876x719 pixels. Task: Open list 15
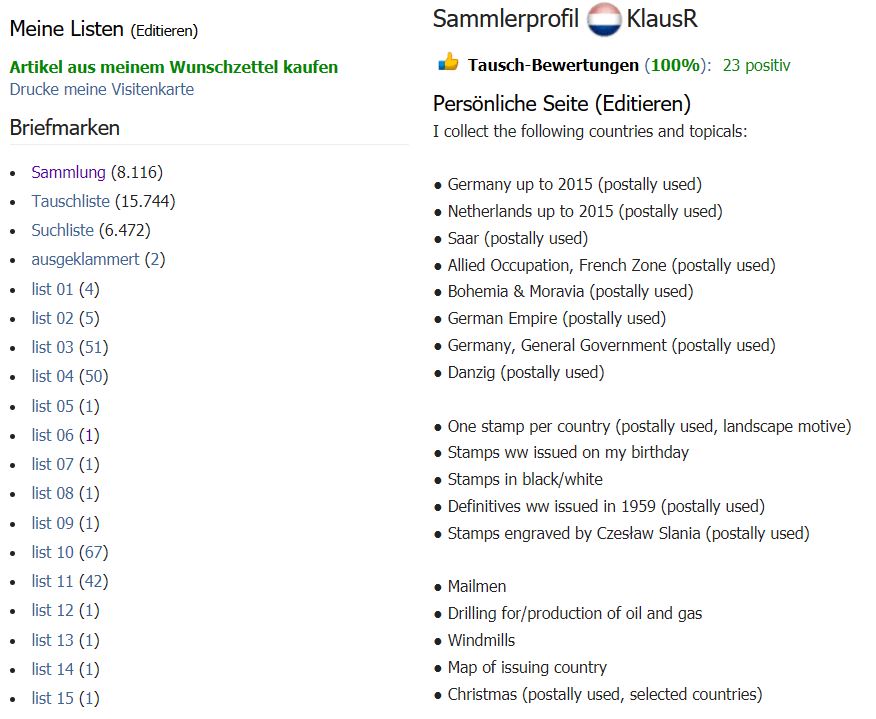pos(53,698)
